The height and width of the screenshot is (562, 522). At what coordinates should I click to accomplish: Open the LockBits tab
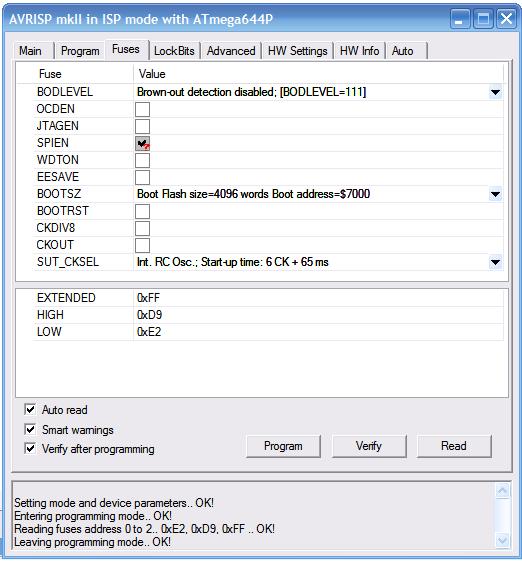[x=174, y=51]
